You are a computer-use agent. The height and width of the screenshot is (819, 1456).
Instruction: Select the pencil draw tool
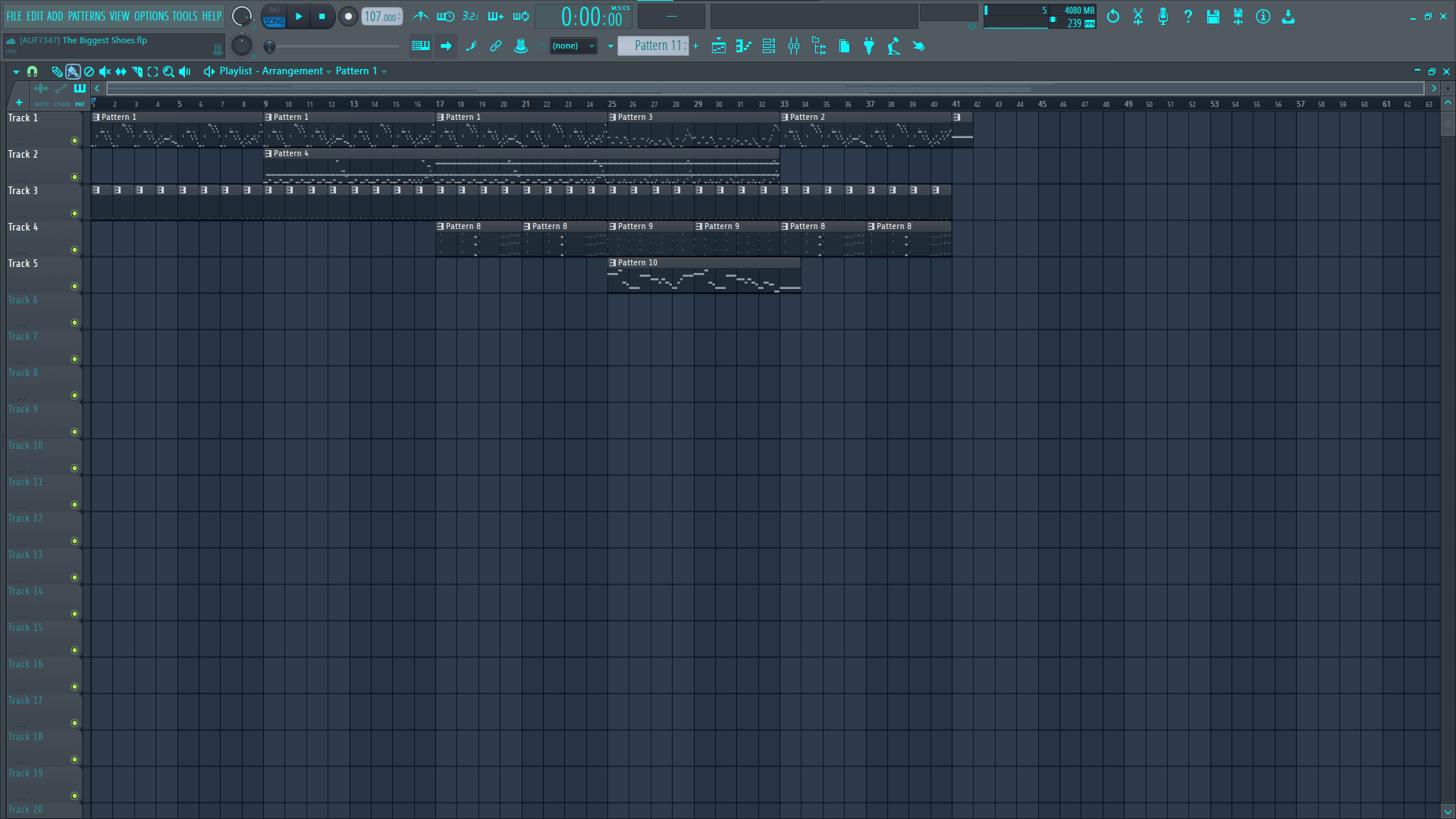point(57,71)
